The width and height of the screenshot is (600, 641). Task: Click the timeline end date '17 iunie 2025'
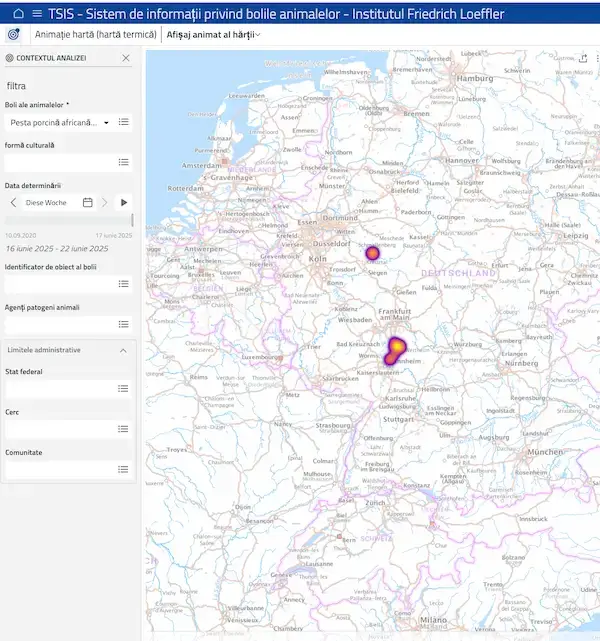tap(114, 235)
